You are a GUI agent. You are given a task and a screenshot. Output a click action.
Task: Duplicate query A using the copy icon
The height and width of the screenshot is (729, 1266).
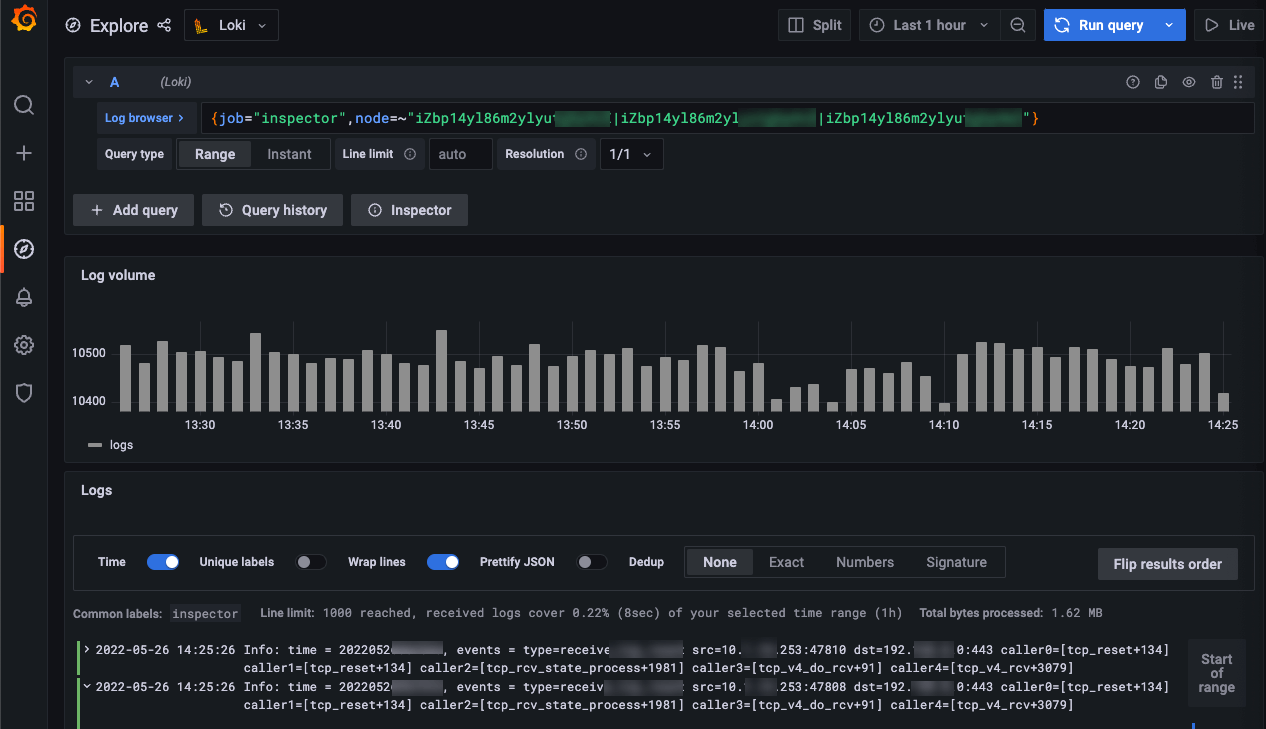1161,83
